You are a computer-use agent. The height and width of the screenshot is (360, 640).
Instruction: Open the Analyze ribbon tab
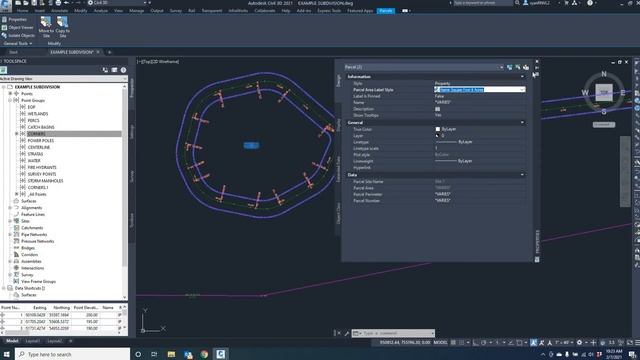(x=100, y=11)
